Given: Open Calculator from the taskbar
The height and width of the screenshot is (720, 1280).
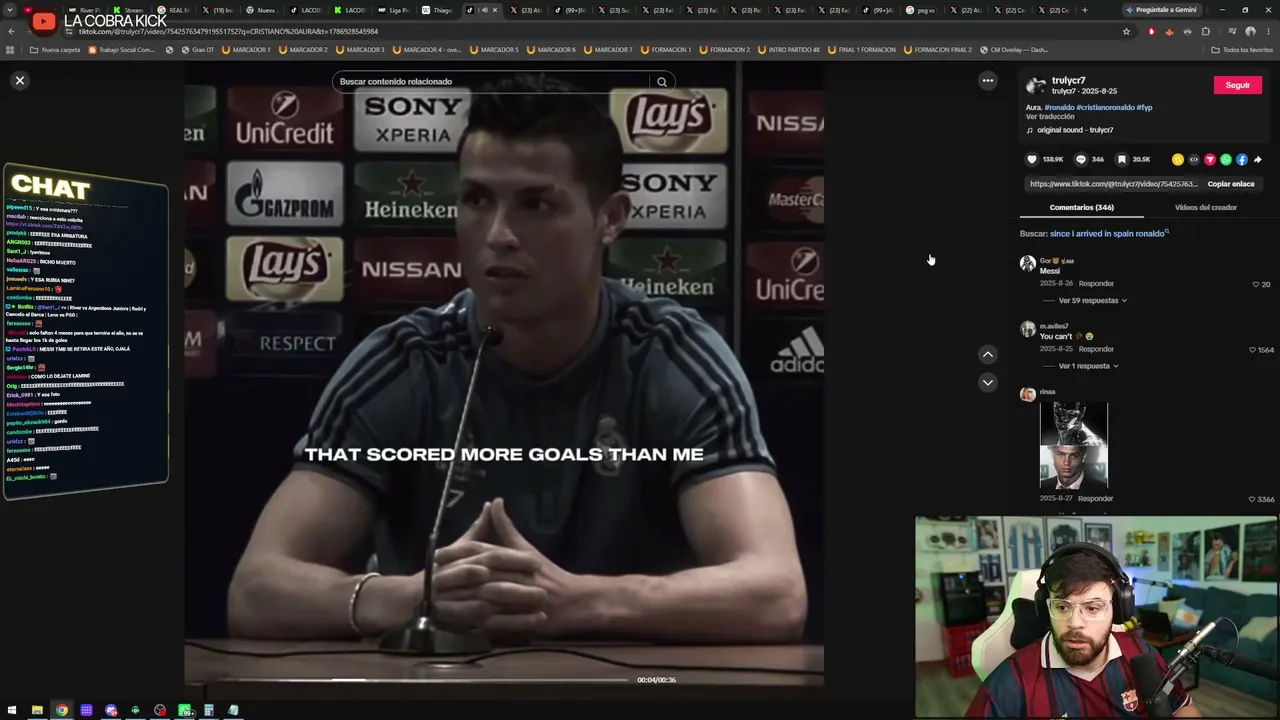Looking at the screenshot, I should pos(209,710).
